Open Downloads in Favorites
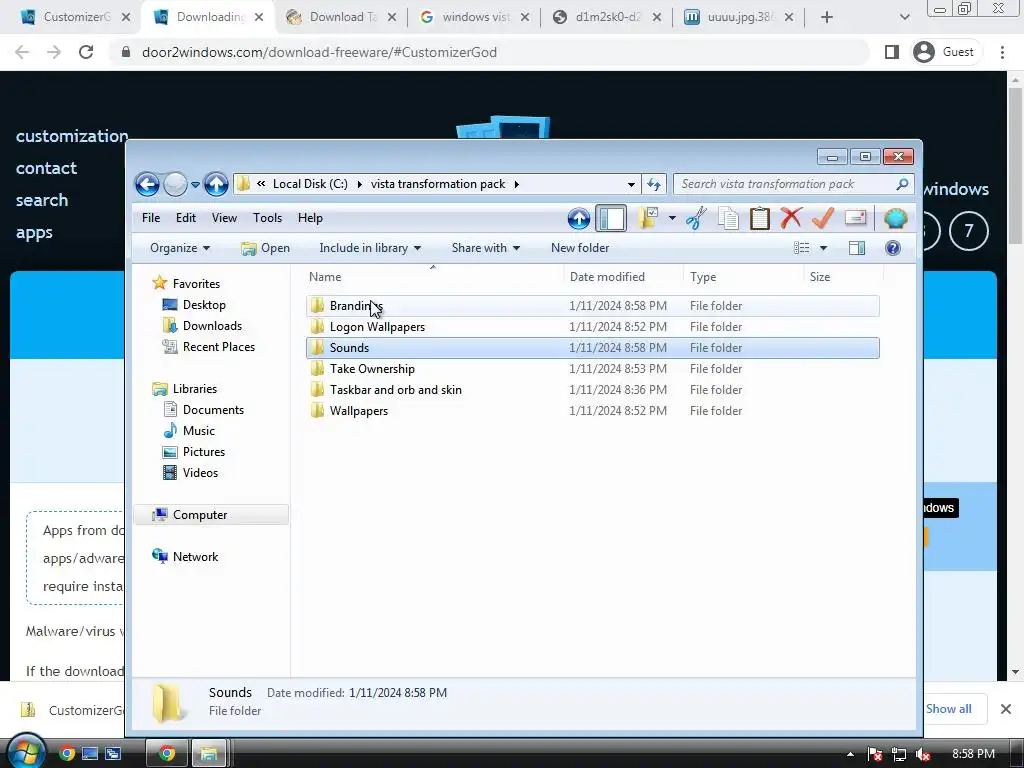Screen dimensions: 1024x768 (212, 326)
